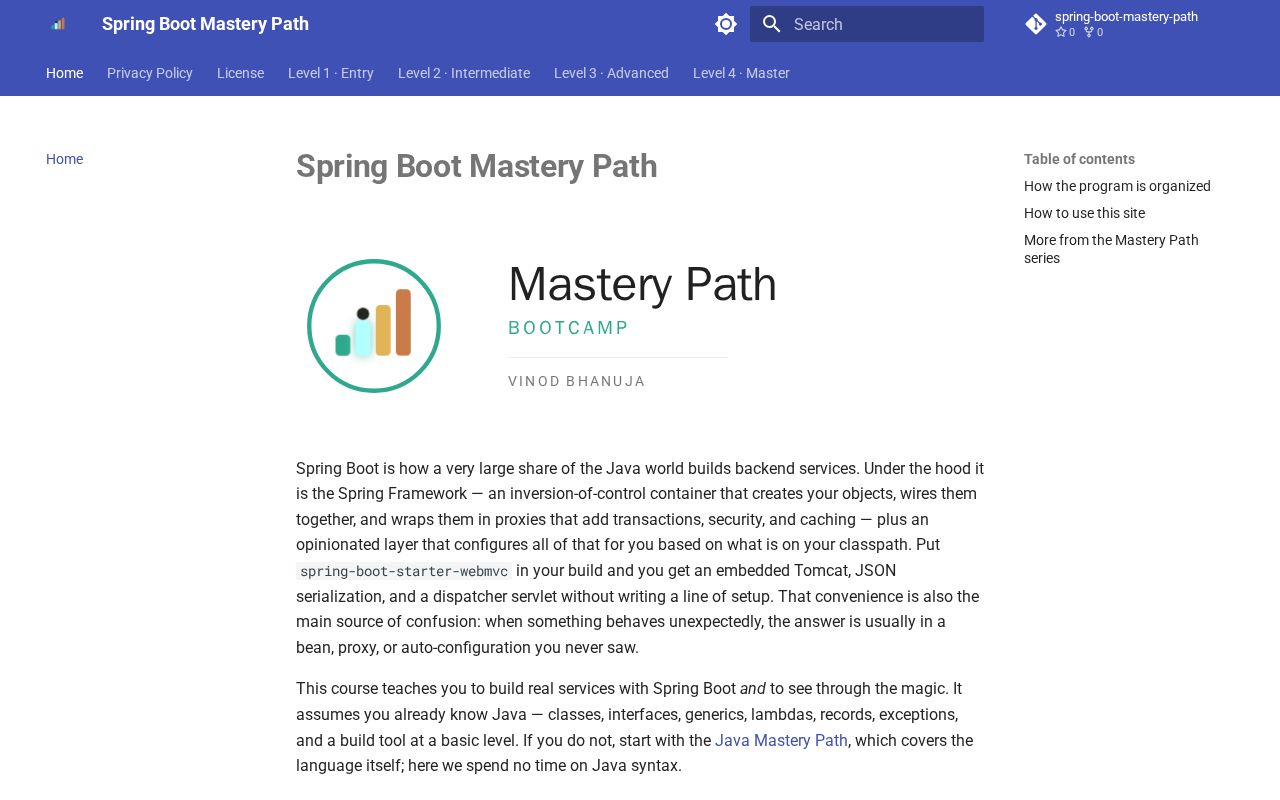
Task: Click the spring-boot-starter-webmvc code text
Action: coord(404,571)
